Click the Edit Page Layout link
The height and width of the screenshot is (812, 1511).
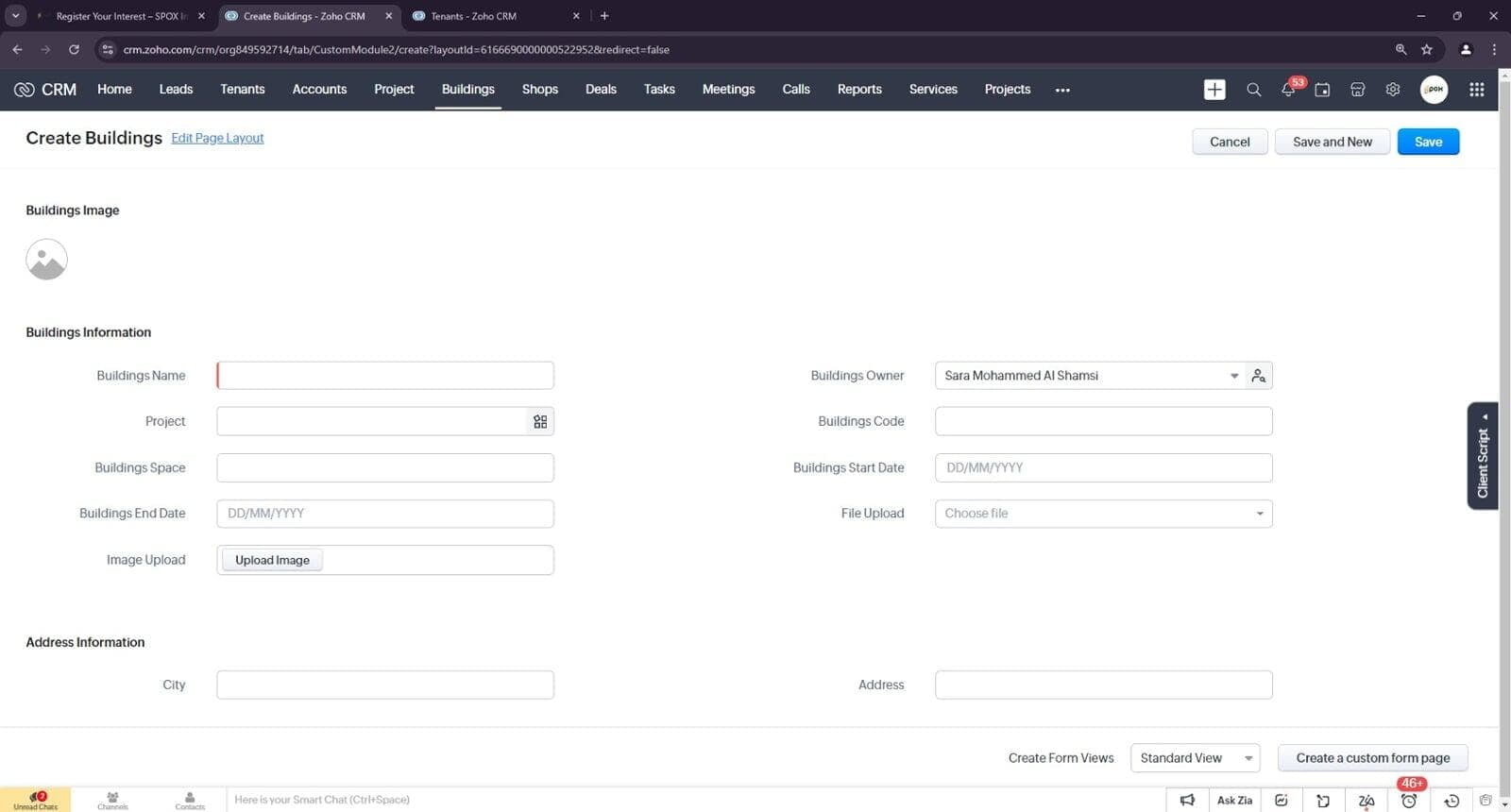[x=217, y=138]
